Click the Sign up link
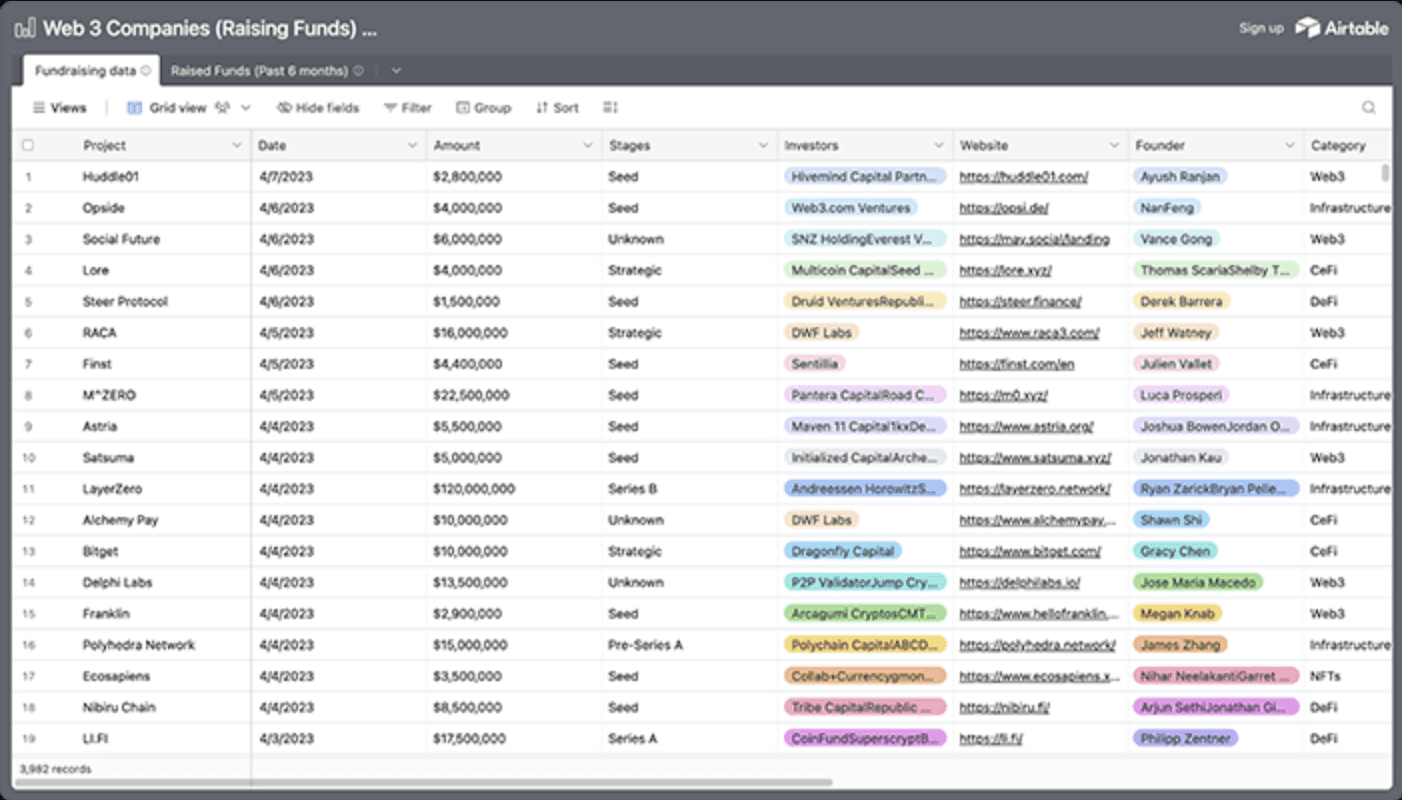 1261,28
